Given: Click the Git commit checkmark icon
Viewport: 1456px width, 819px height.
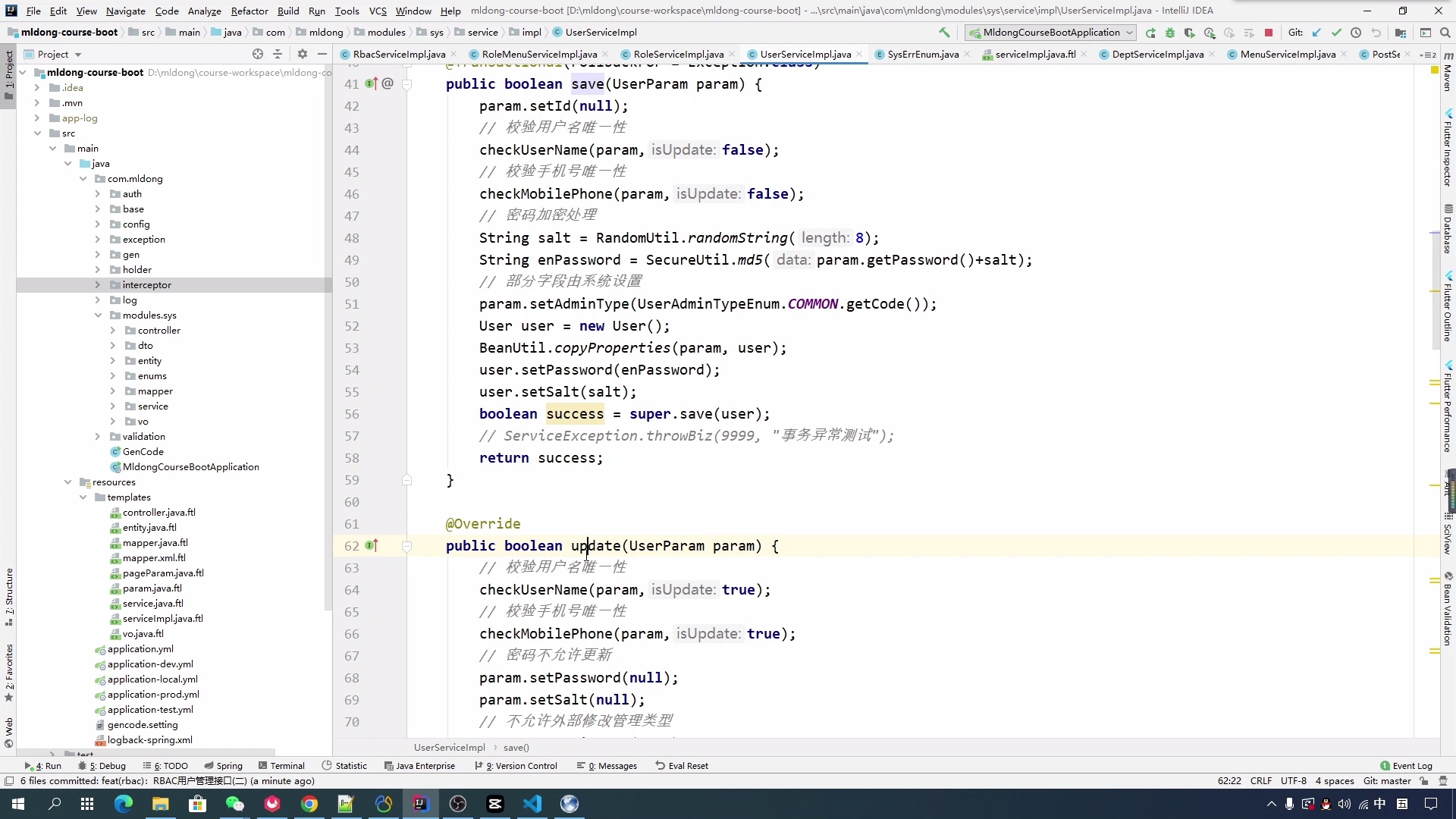Looking at the screenshot, I should tap(1336, 33).
